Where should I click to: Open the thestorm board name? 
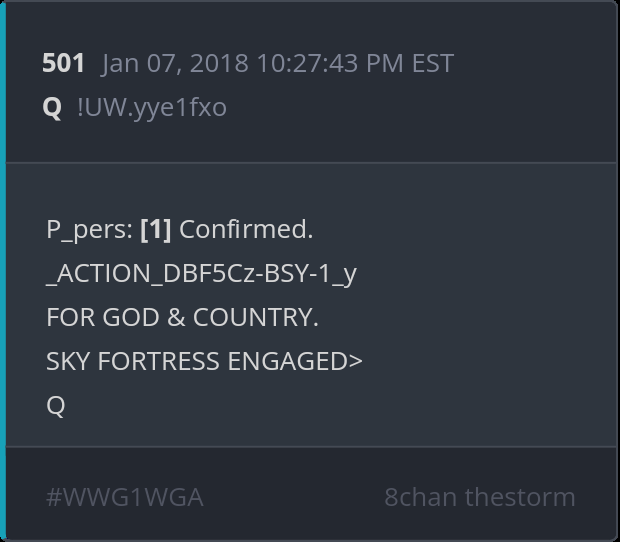click(x=520, y=497)
